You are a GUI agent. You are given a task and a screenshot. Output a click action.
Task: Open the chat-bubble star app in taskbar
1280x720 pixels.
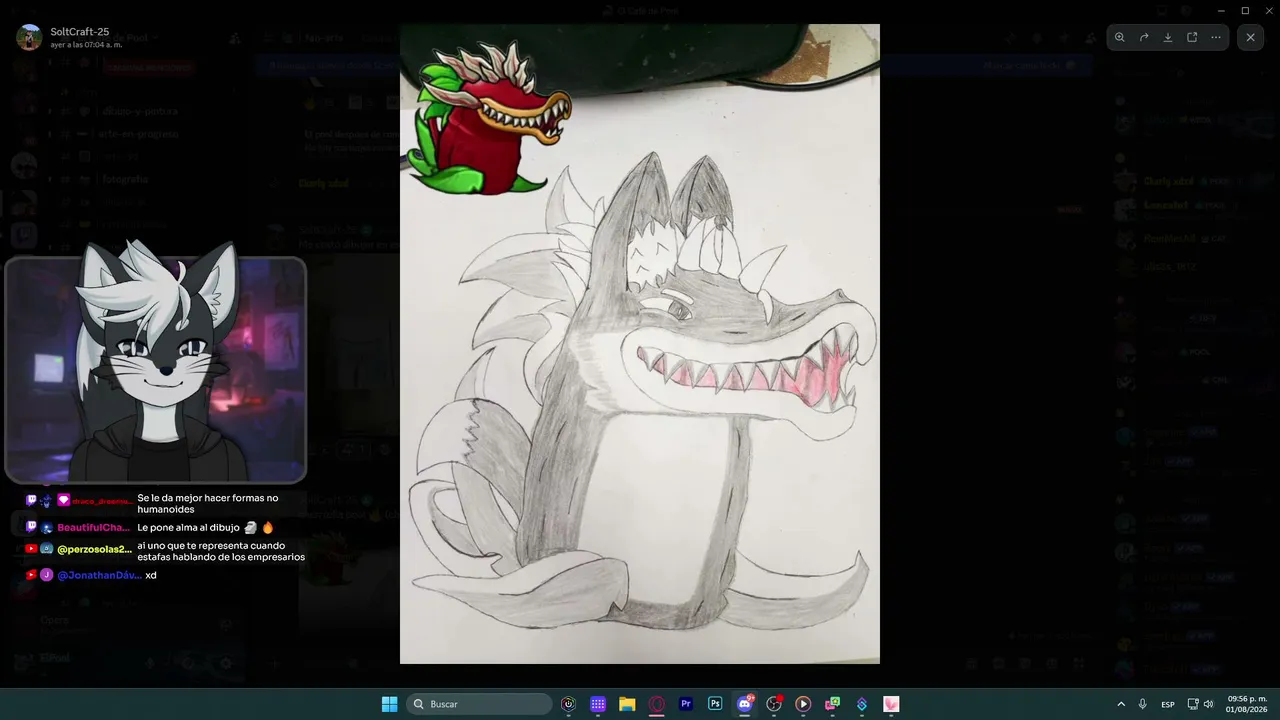coord(832,704)
